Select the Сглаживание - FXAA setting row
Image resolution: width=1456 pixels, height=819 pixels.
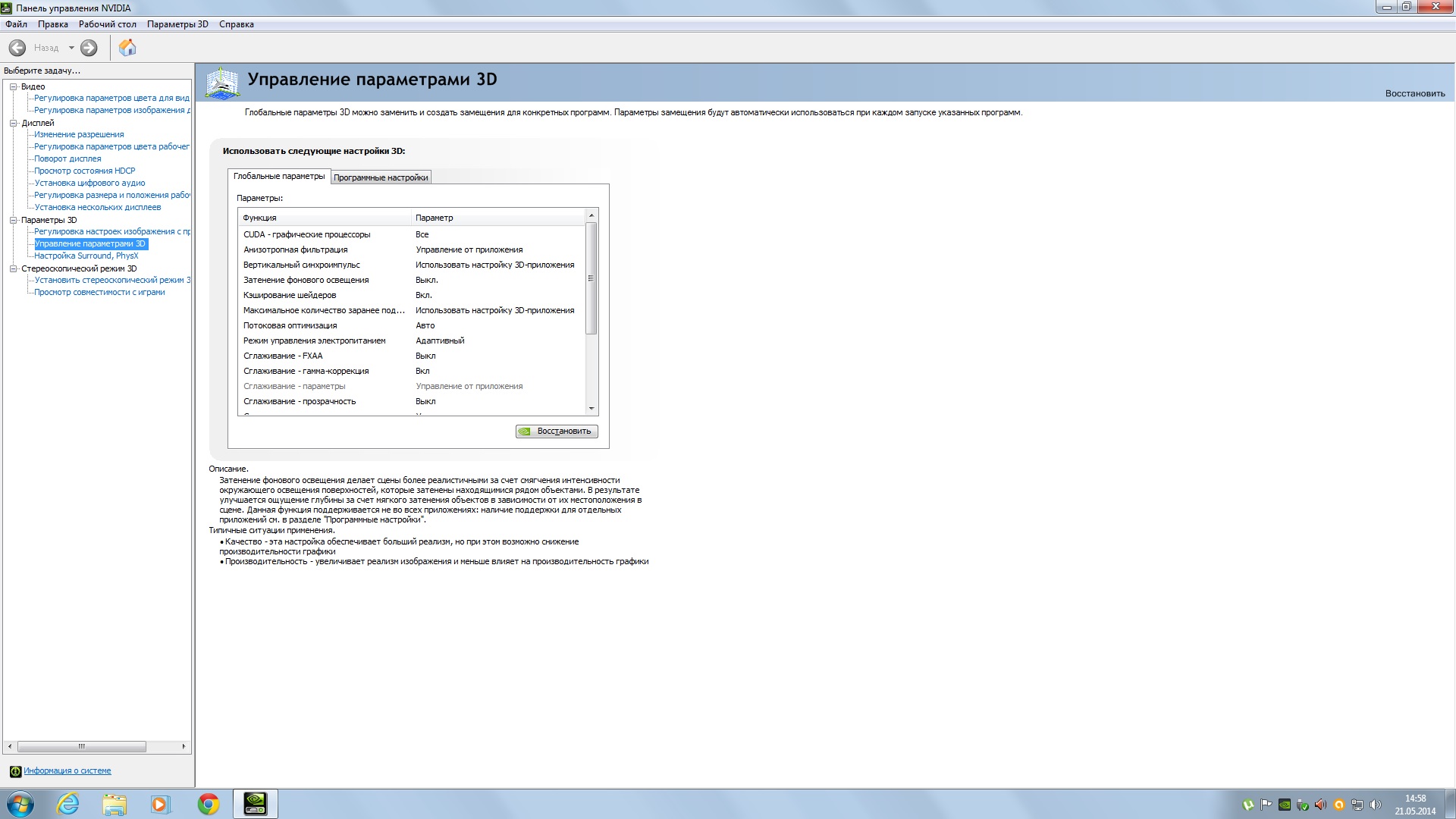(x=283, y=356)
